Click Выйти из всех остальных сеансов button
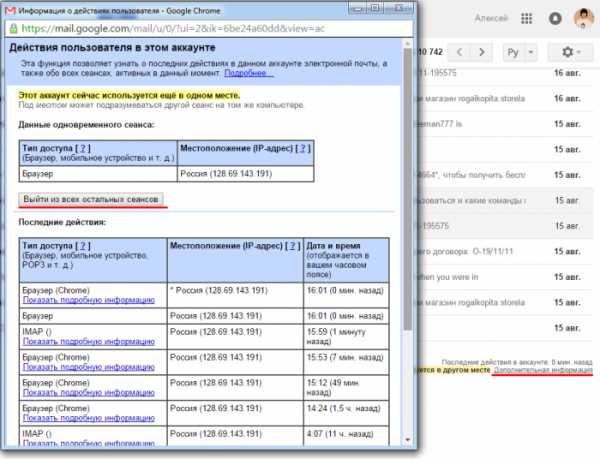 (x=91, y=199)
